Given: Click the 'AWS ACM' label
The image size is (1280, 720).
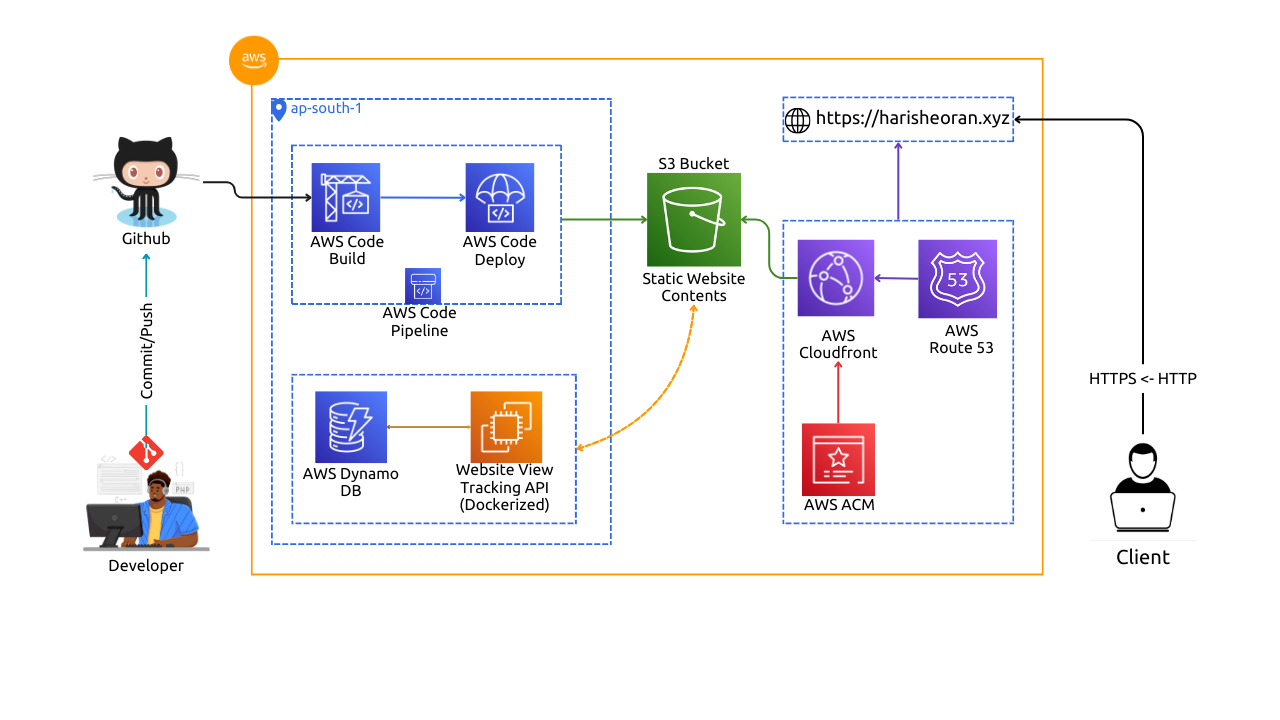Looking at the screenshot, I should click(x=839, y=505).
